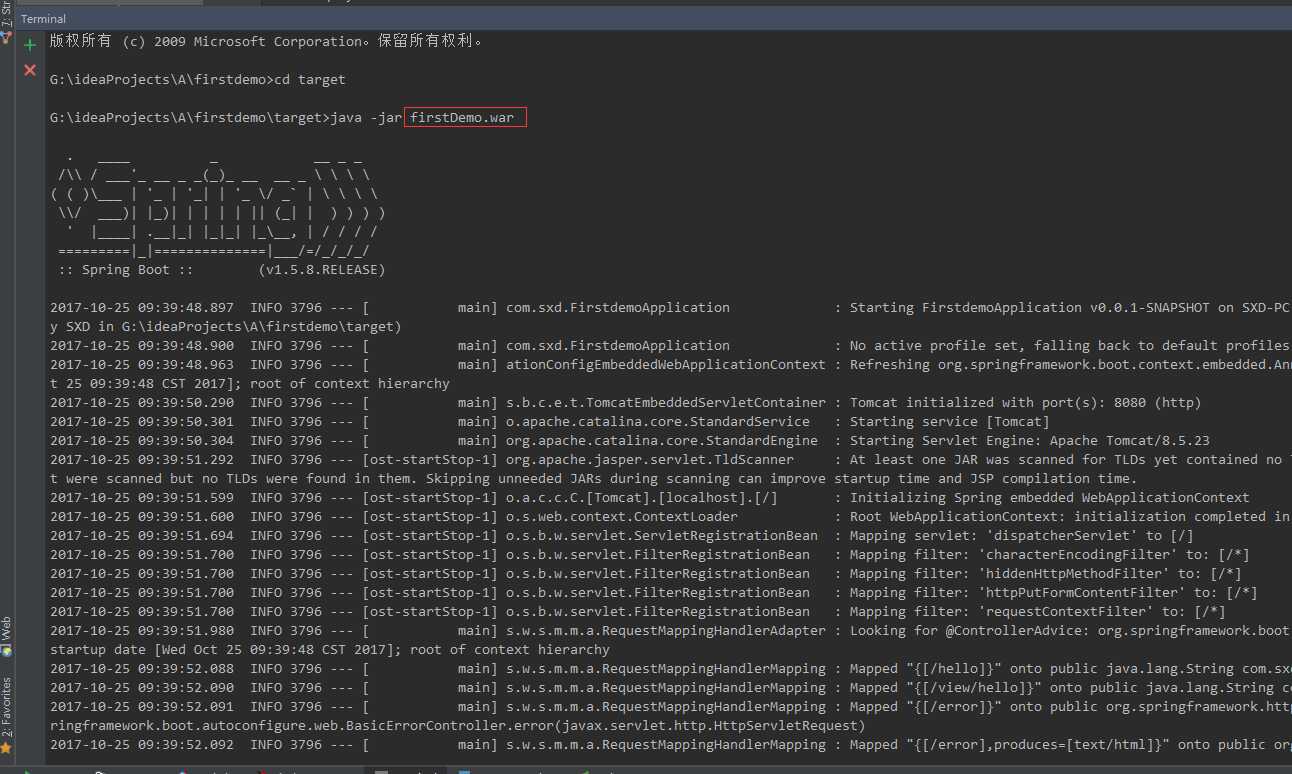Click the timestamp '2017-10-25 09:39:51.980'

click(x=142, y=631)
